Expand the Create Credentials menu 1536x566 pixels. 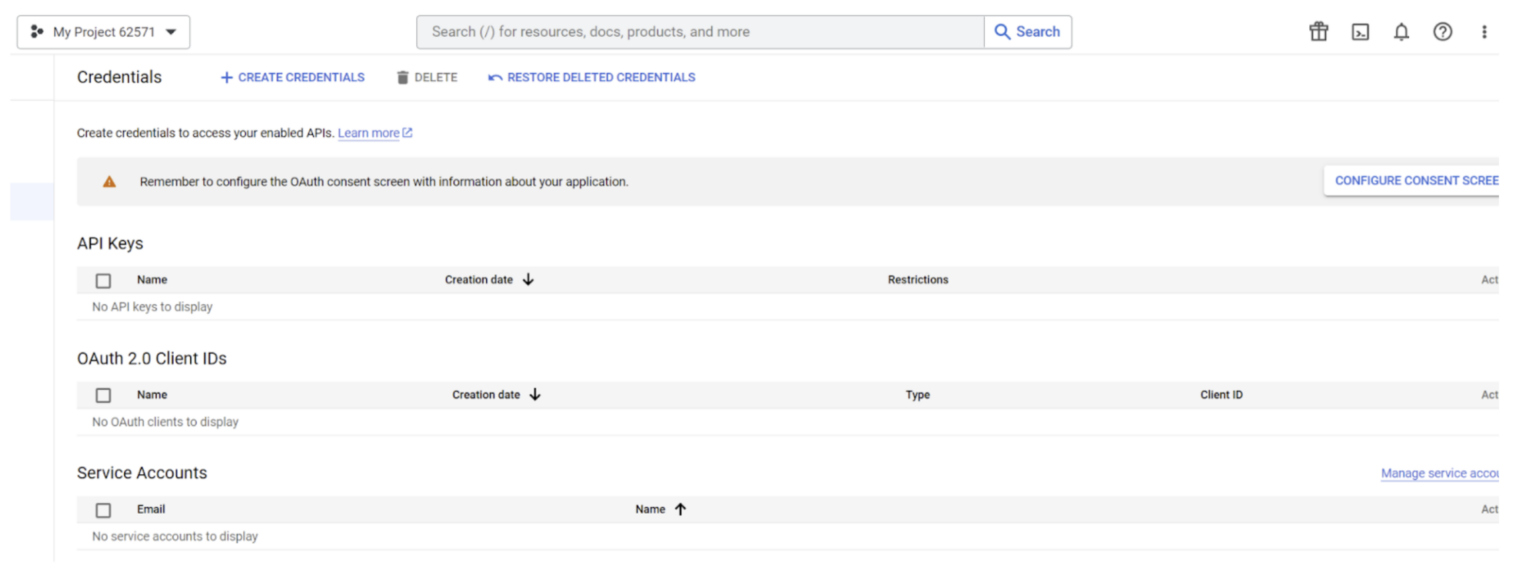[x=292, y=77]
